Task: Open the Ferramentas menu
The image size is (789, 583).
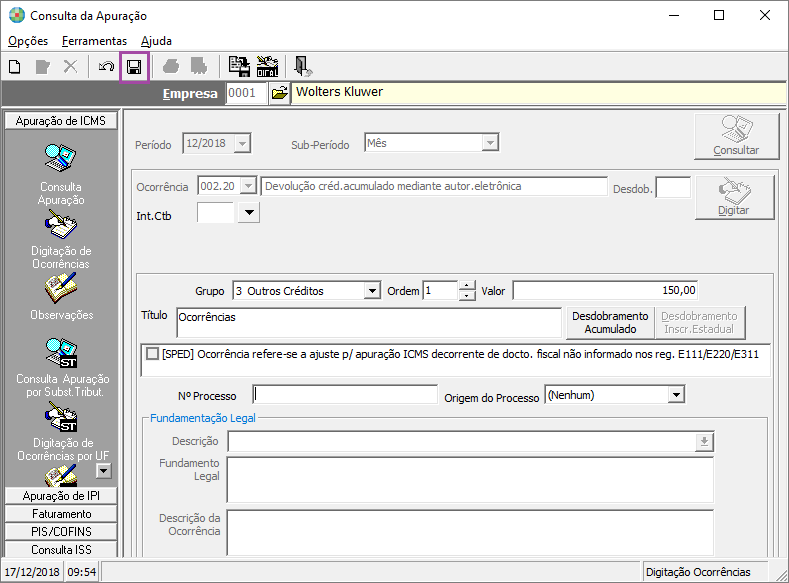Action: tap(94, 41)
